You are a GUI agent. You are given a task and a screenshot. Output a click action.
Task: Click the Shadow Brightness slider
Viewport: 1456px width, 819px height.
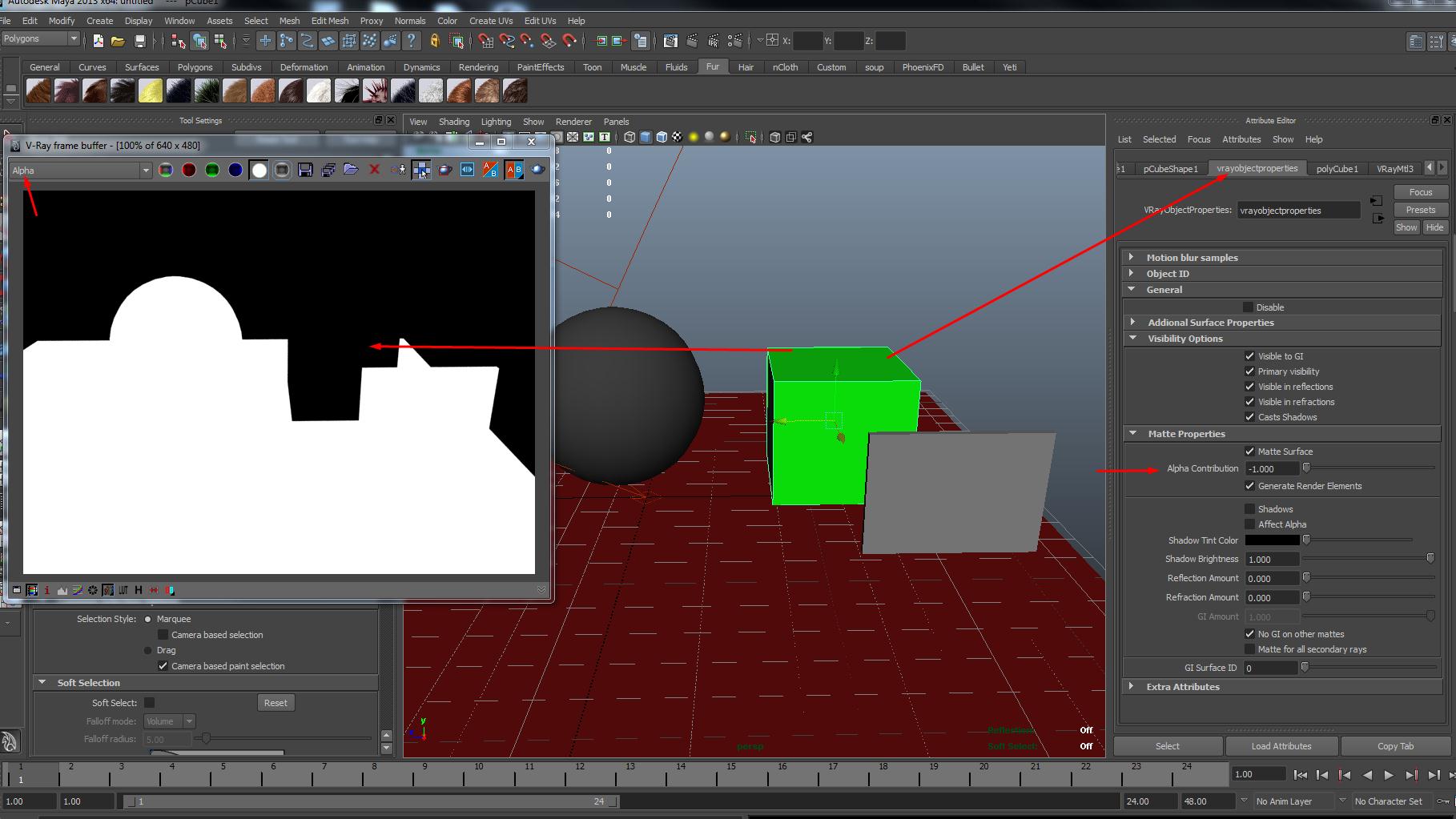tap(1369, 559)
